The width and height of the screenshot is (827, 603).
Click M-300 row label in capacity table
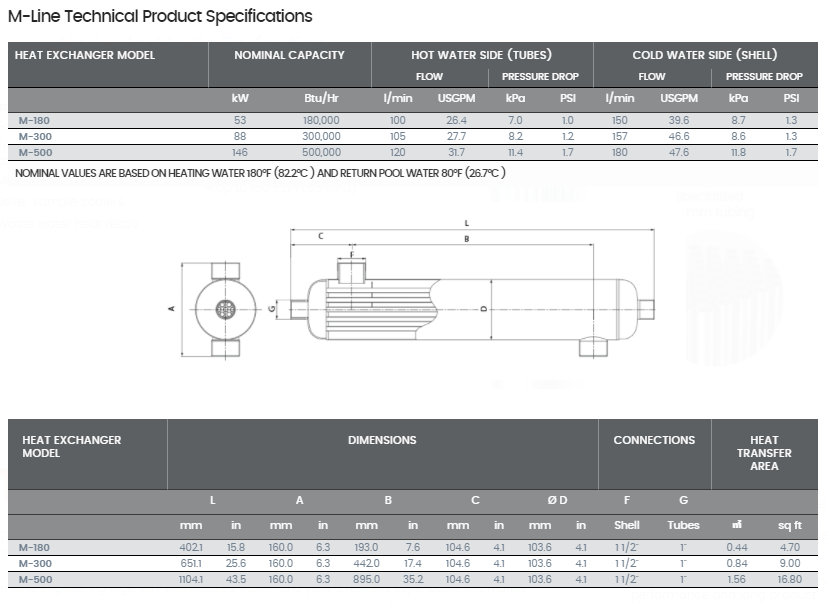[35, 137]
